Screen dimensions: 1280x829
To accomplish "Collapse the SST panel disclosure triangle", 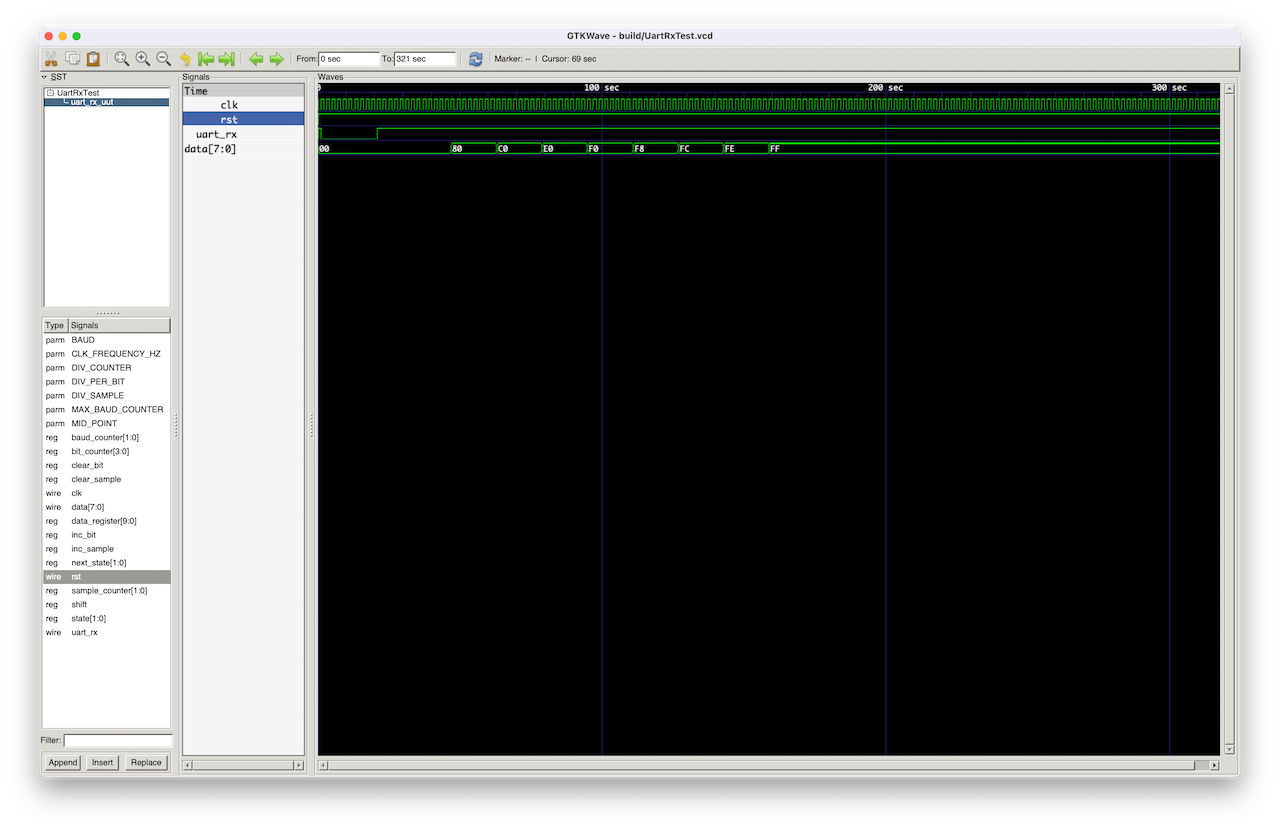I will (44, 77).
